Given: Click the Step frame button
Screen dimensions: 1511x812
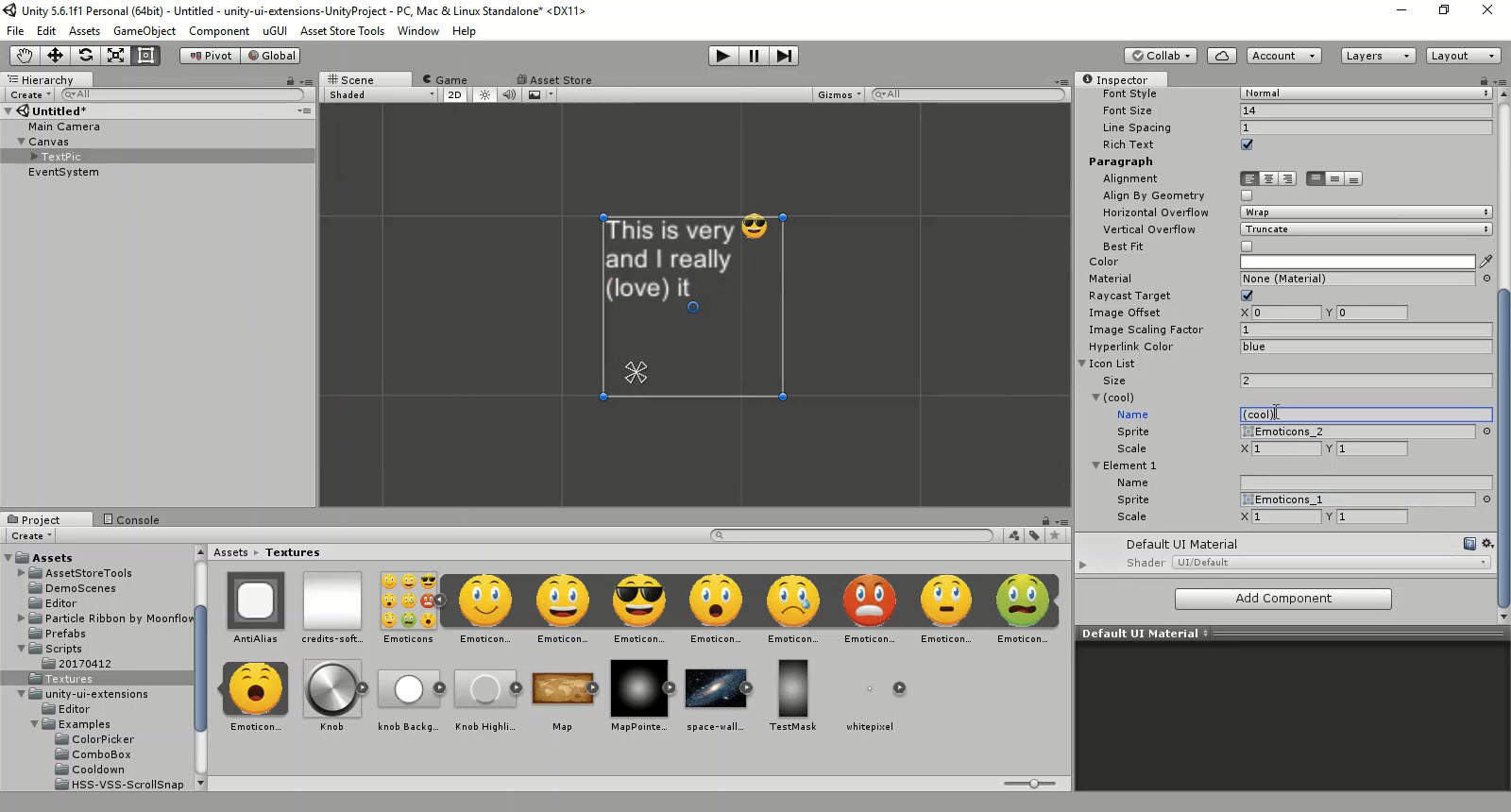Looking at the screenshot, I should [784, 56].
